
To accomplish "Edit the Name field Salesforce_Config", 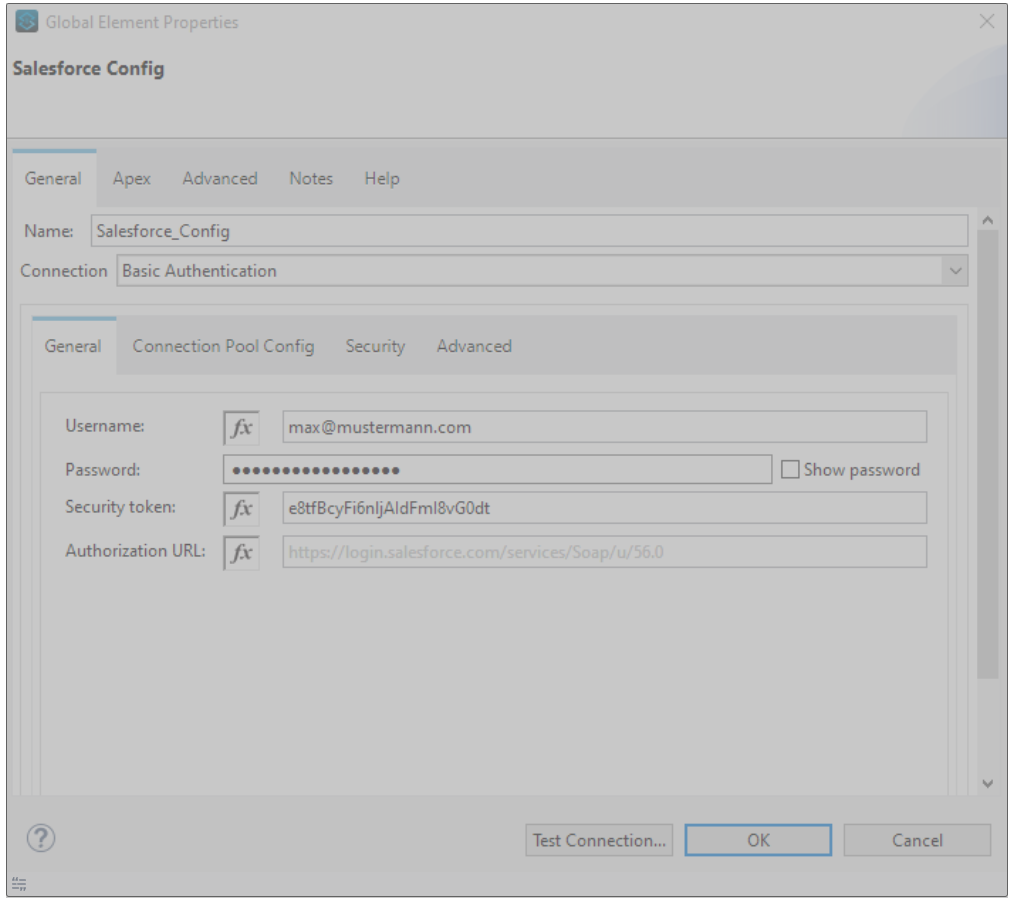I will 528,231.
